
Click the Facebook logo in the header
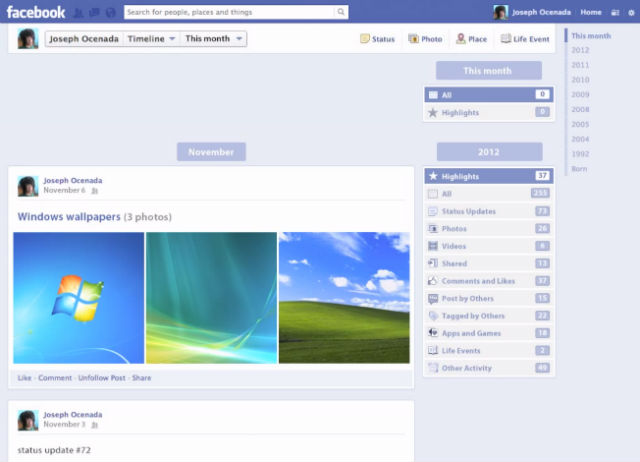point(36,12)
